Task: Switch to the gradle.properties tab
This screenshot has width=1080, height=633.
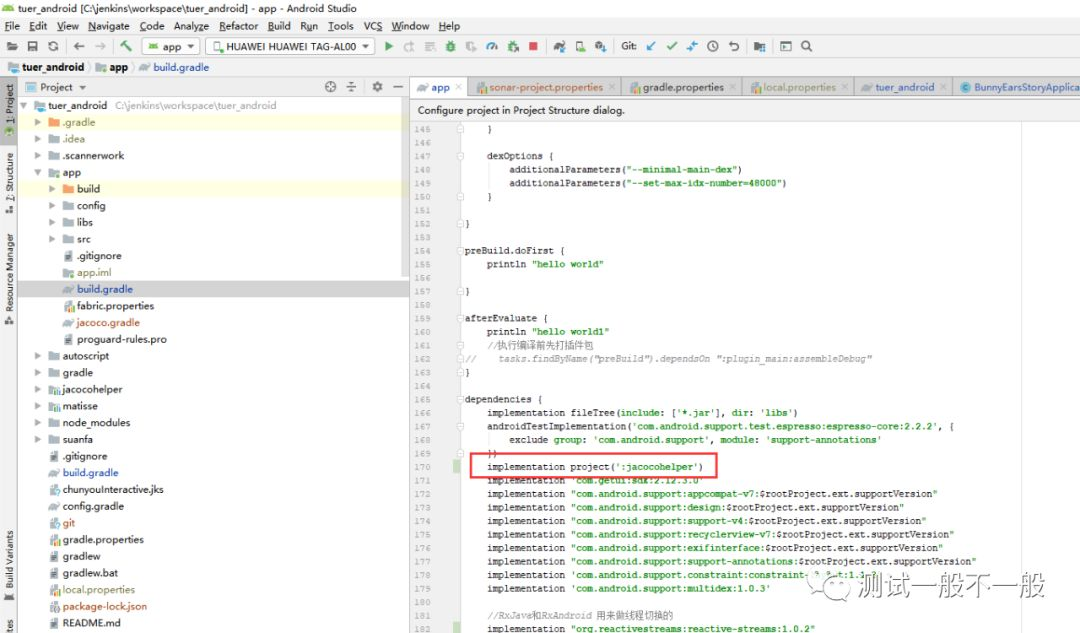Action: [x=682, y=87]
